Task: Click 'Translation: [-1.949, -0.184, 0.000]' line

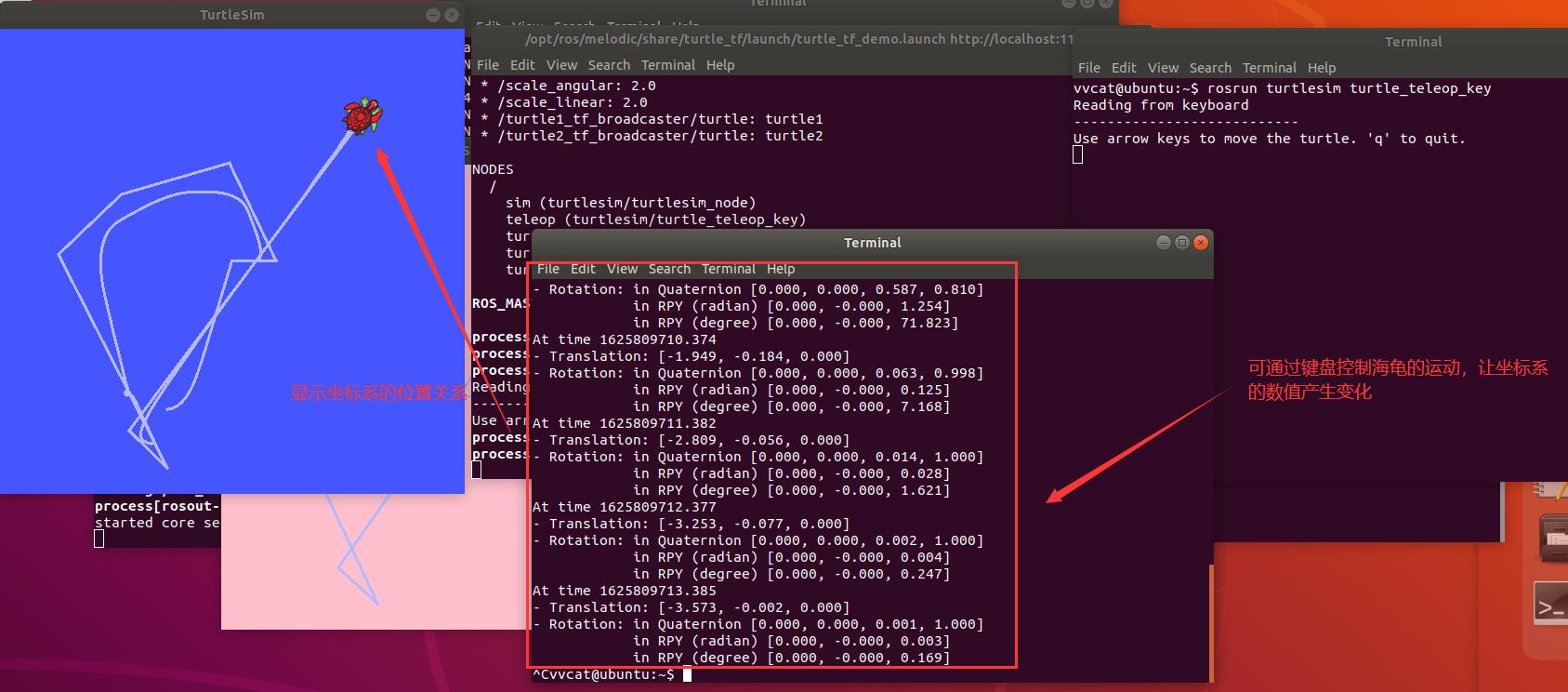Action: click(692, 356)
